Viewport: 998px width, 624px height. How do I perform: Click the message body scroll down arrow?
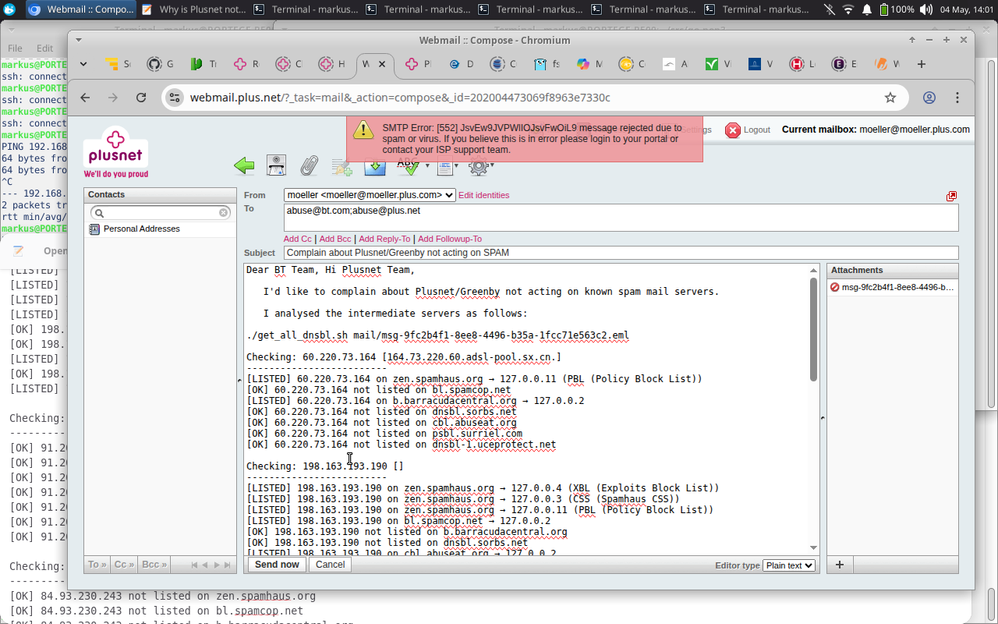[x=813, y=548]
